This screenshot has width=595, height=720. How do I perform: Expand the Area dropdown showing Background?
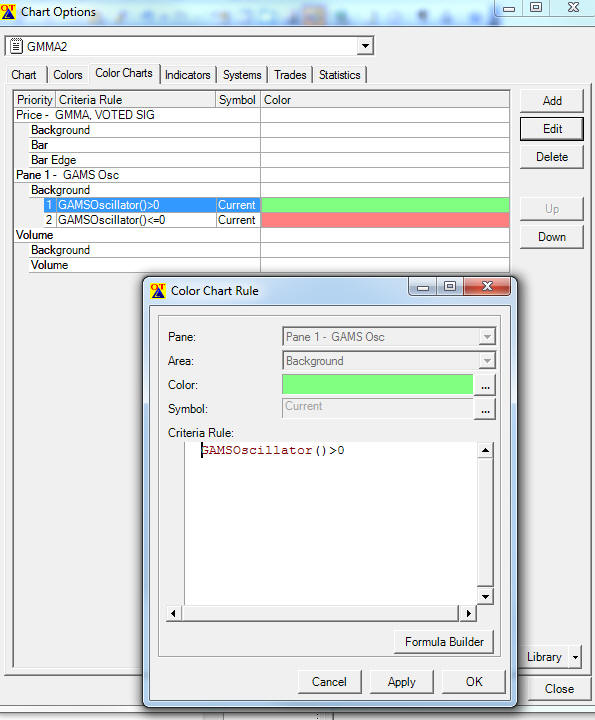coord(487,361)
